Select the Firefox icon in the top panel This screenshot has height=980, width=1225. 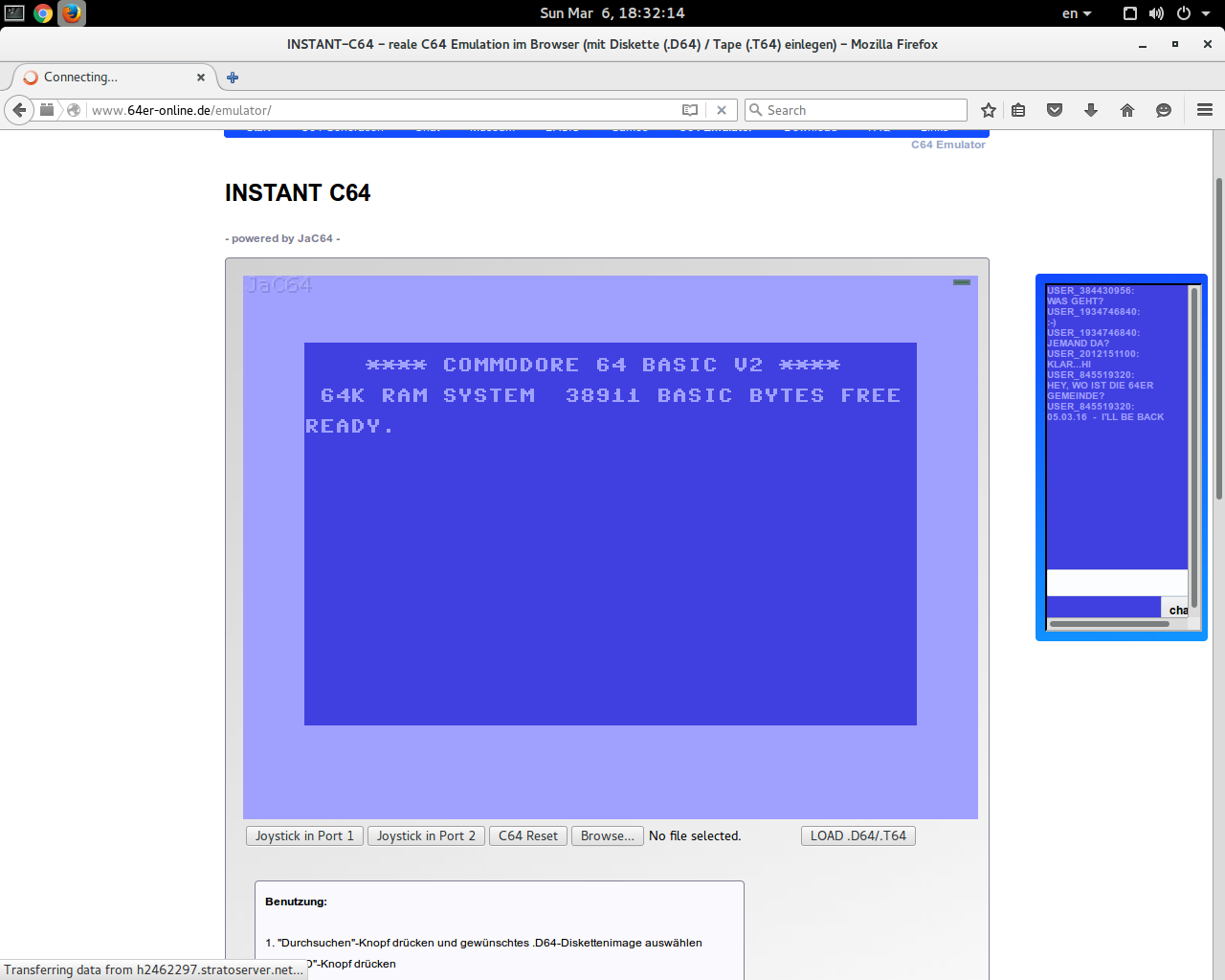pos(72,13)
